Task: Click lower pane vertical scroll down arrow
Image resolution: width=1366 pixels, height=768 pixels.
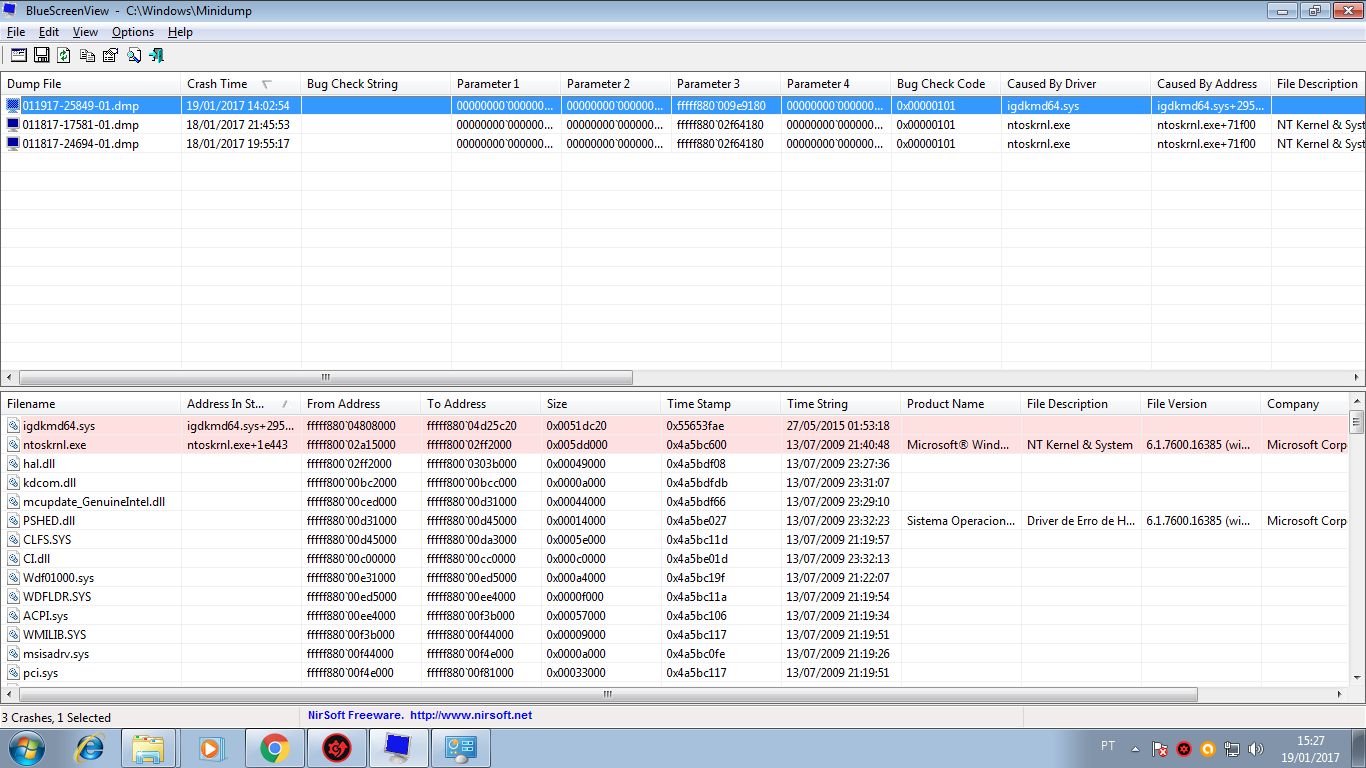Action: (1356, 677)
